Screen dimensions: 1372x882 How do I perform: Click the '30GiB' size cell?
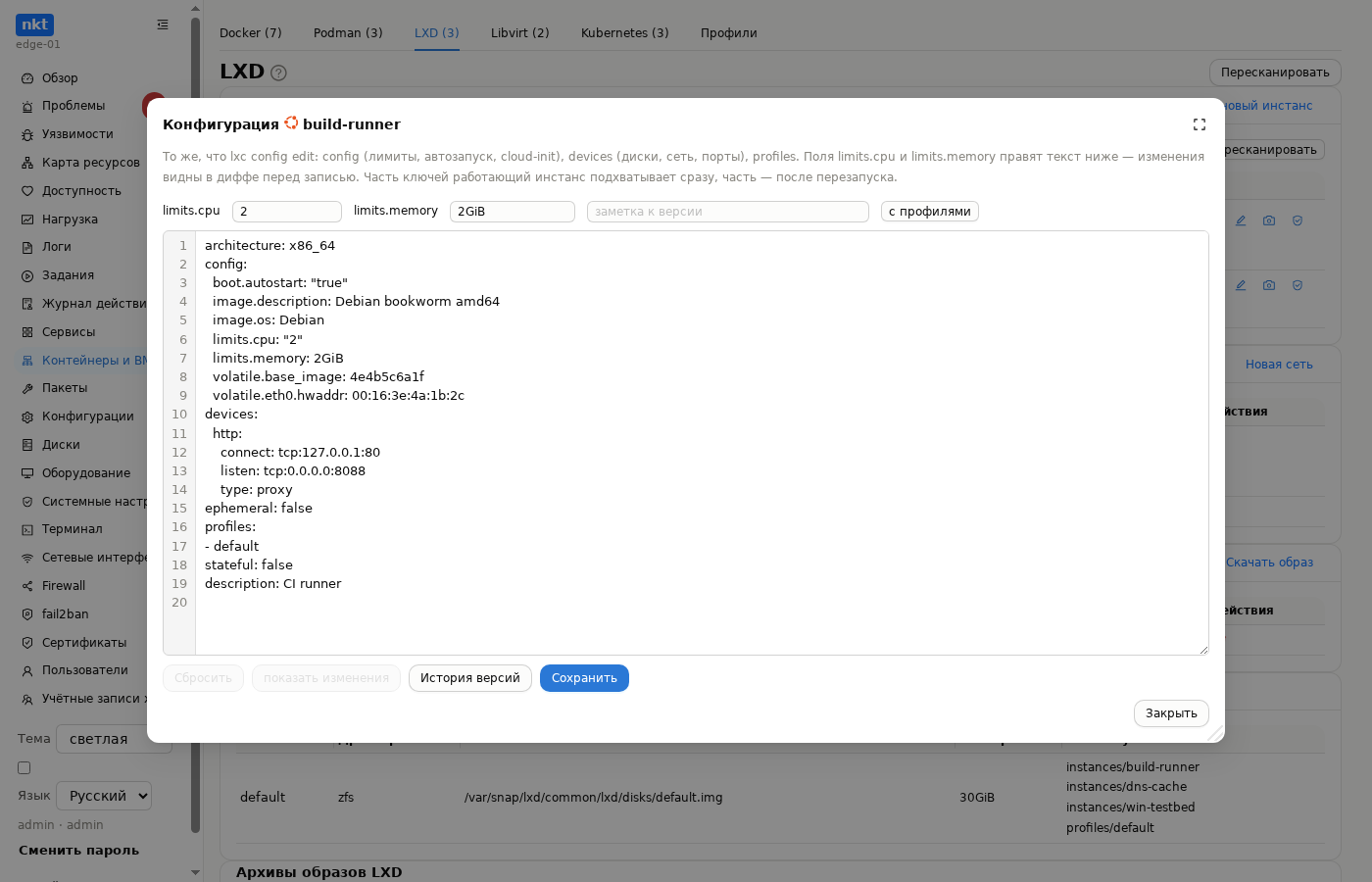(977, 798)
